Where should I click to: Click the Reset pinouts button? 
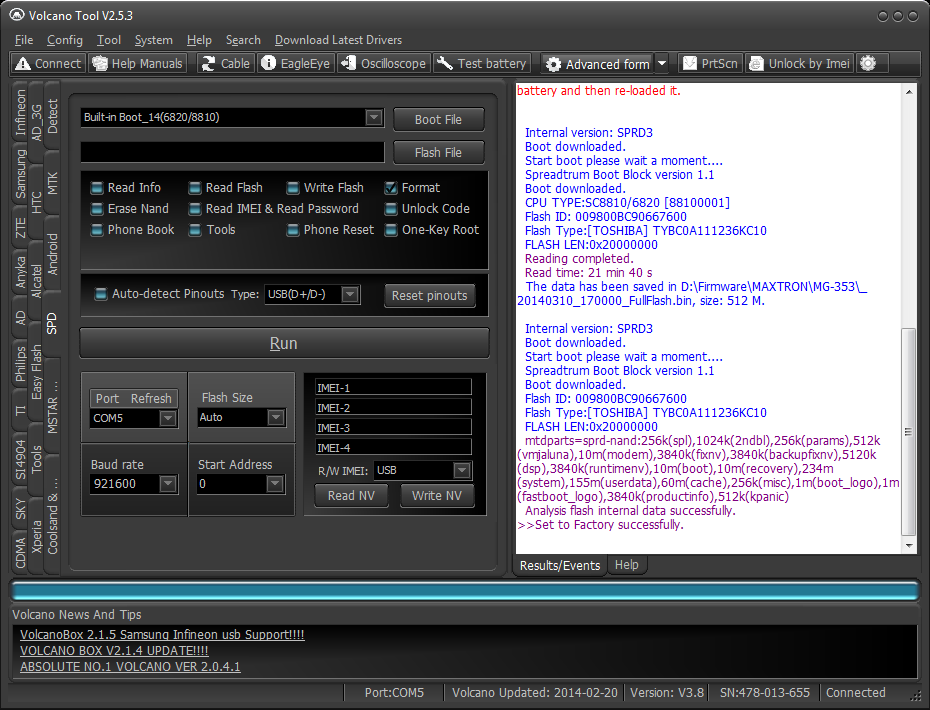click(429, 295)
